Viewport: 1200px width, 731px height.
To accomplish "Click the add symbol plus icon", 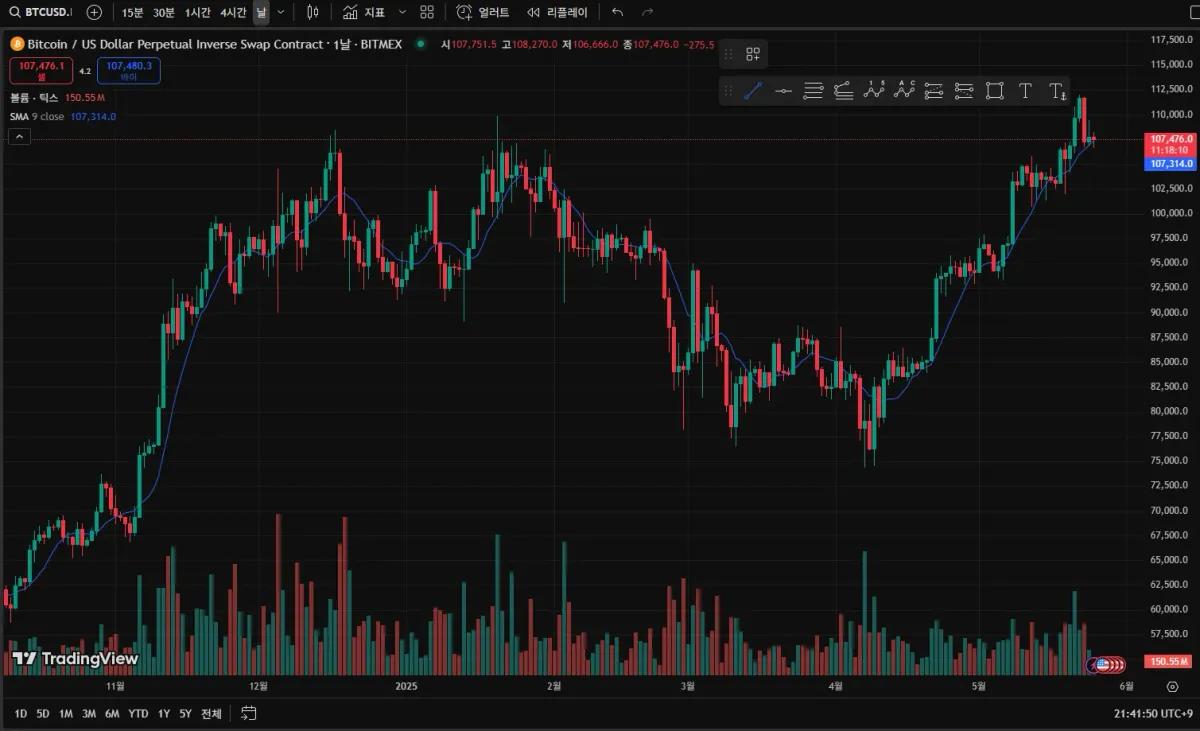I will click(x=94, y=12).
